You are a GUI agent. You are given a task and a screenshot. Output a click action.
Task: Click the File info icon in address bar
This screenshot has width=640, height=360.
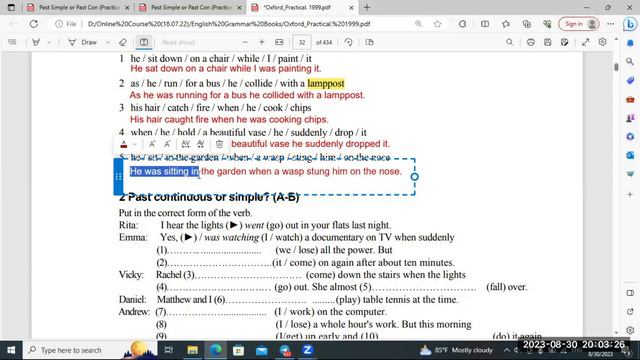(x=66, y=24)
